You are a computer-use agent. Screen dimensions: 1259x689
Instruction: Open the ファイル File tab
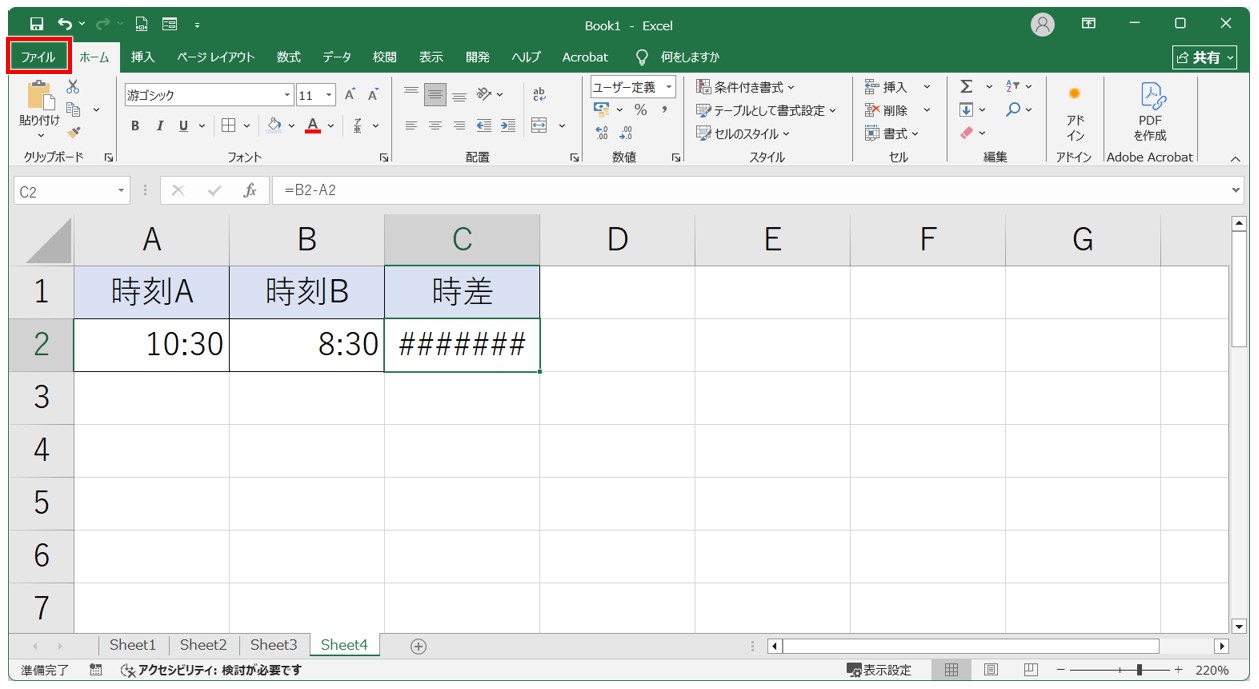[x=39, y=57]
